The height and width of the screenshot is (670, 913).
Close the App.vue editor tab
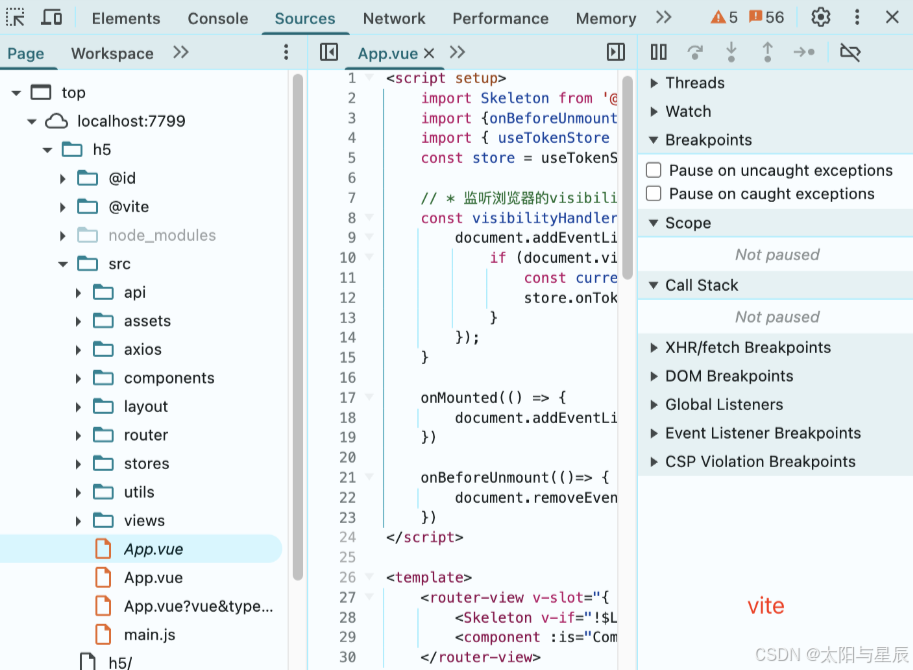(429, 54)
